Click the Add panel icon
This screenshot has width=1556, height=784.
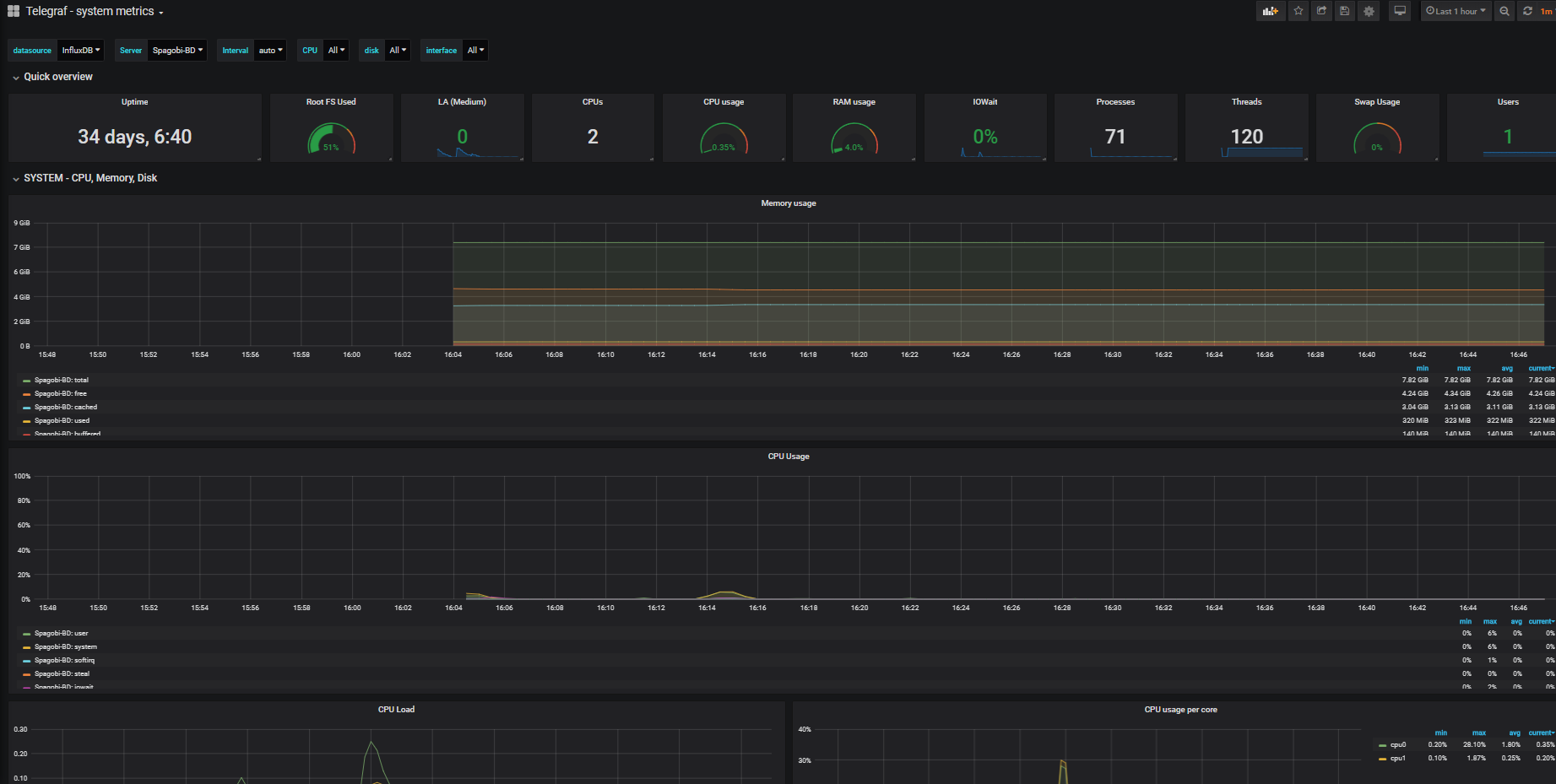point(1270,11)
